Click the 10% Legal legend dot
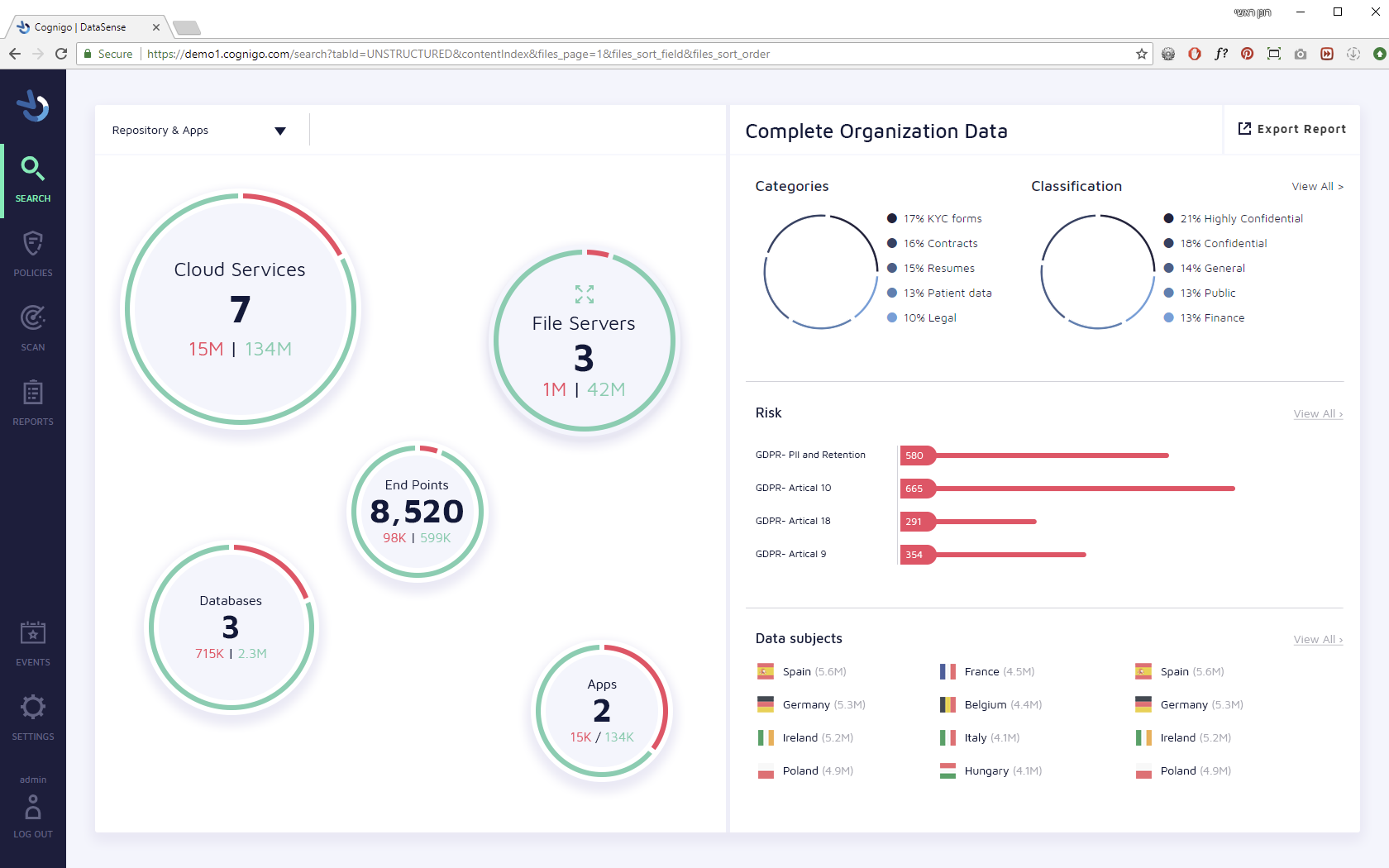 [892, 317]
